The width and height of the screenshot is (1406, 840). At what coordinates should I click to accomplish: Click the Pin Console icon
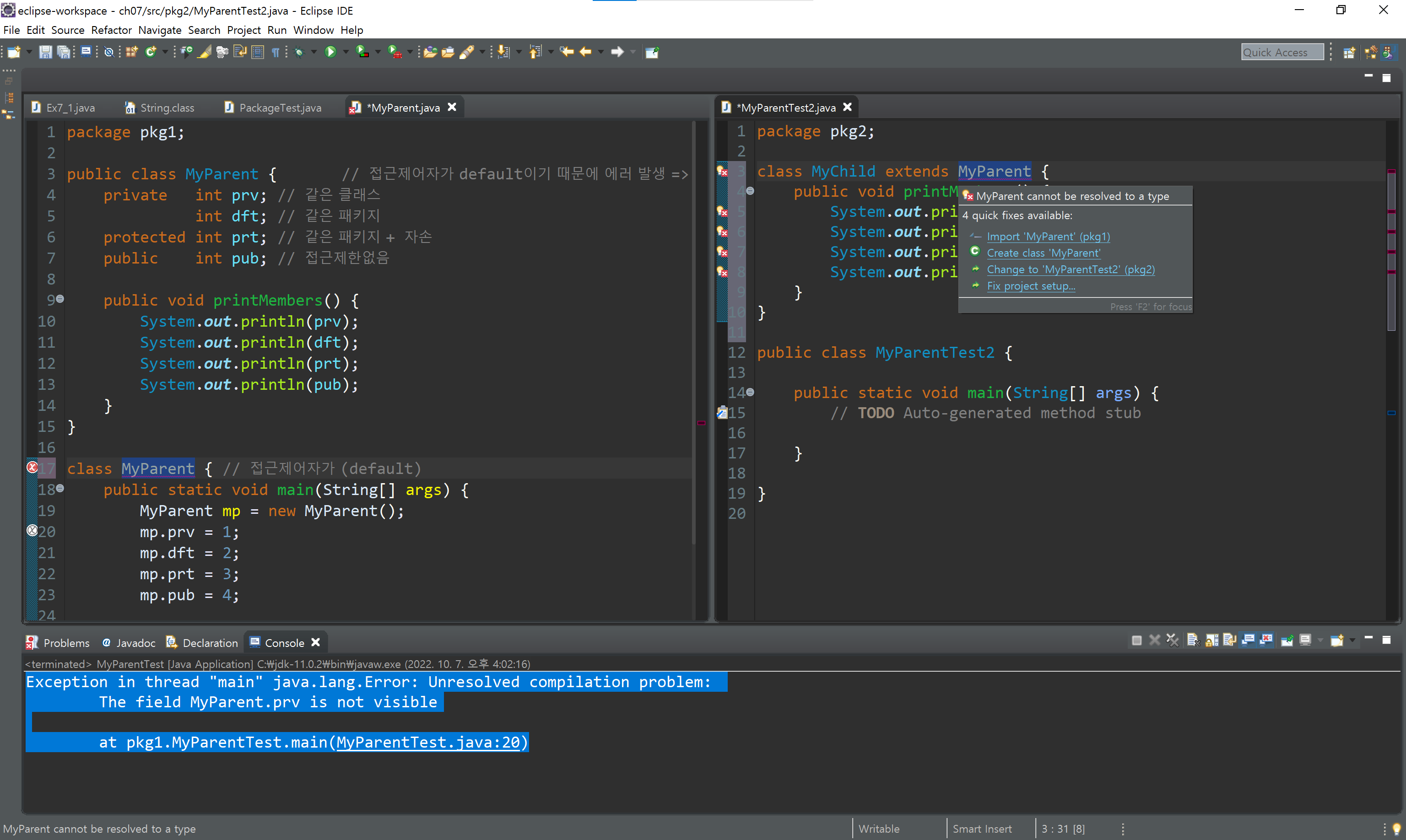coord(1287,640)
